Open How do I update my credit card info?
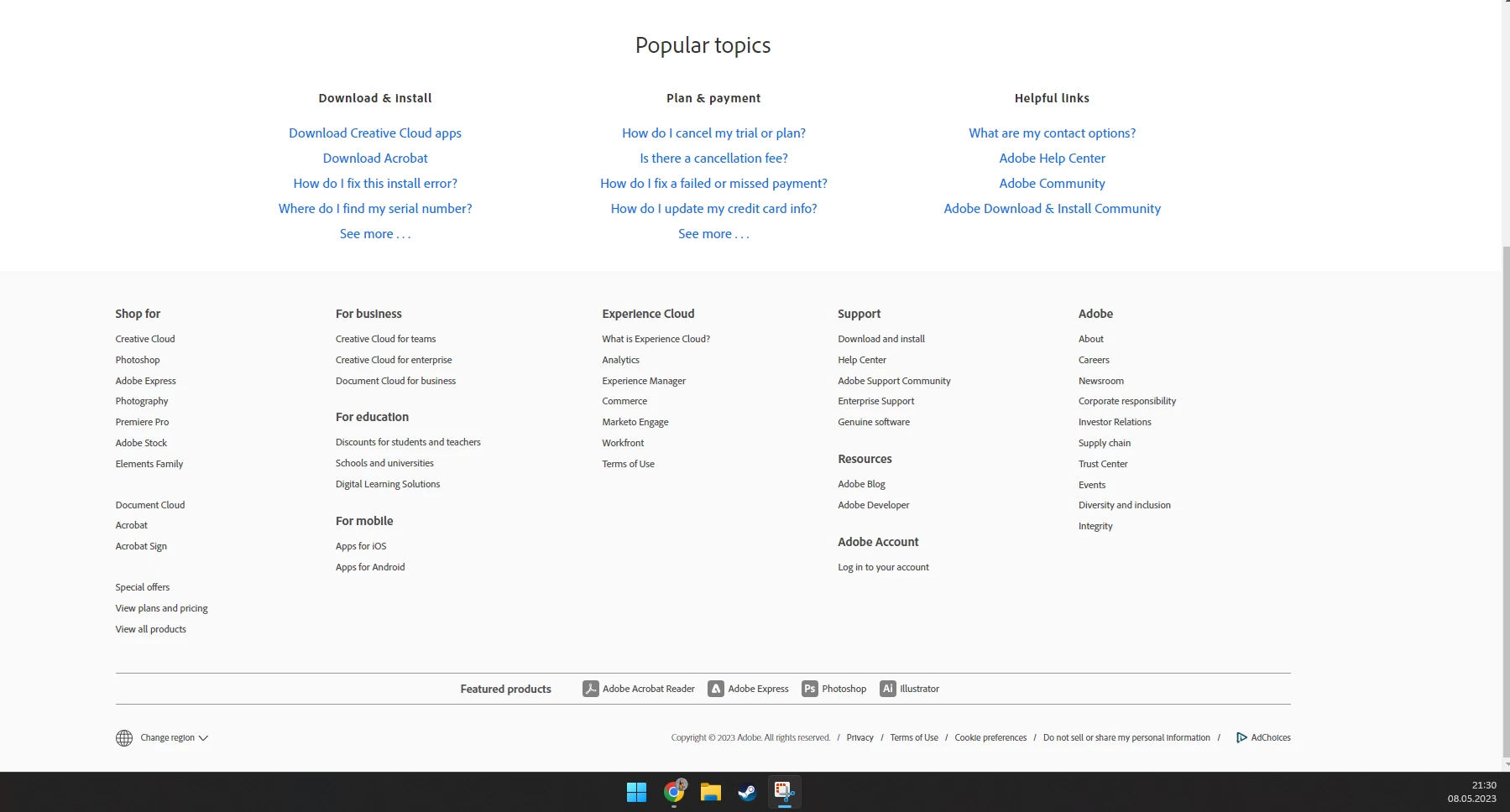This screenshot has height=812, width=1510. tap(713, 209)
